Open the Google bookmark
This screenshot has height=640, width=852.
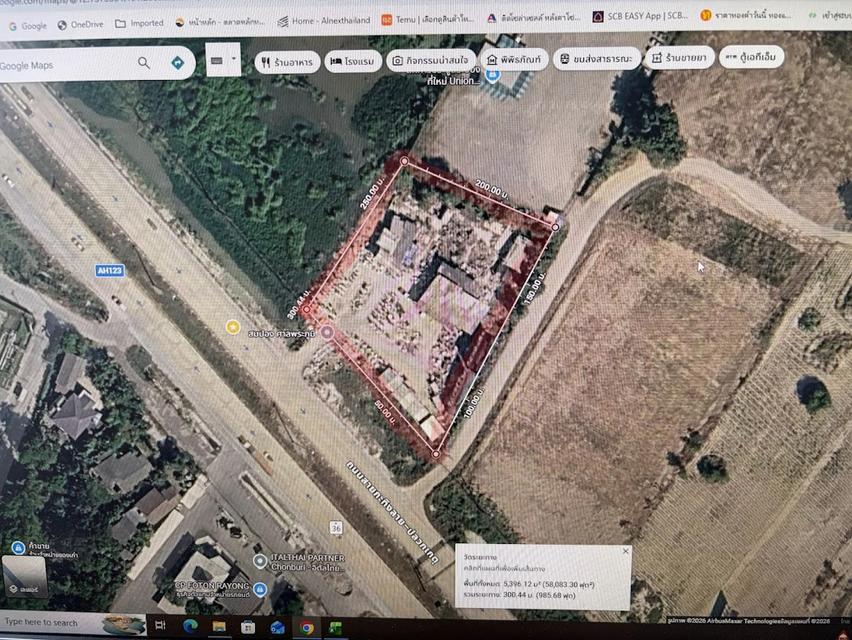pyautogui.click(x=28, y=26)
